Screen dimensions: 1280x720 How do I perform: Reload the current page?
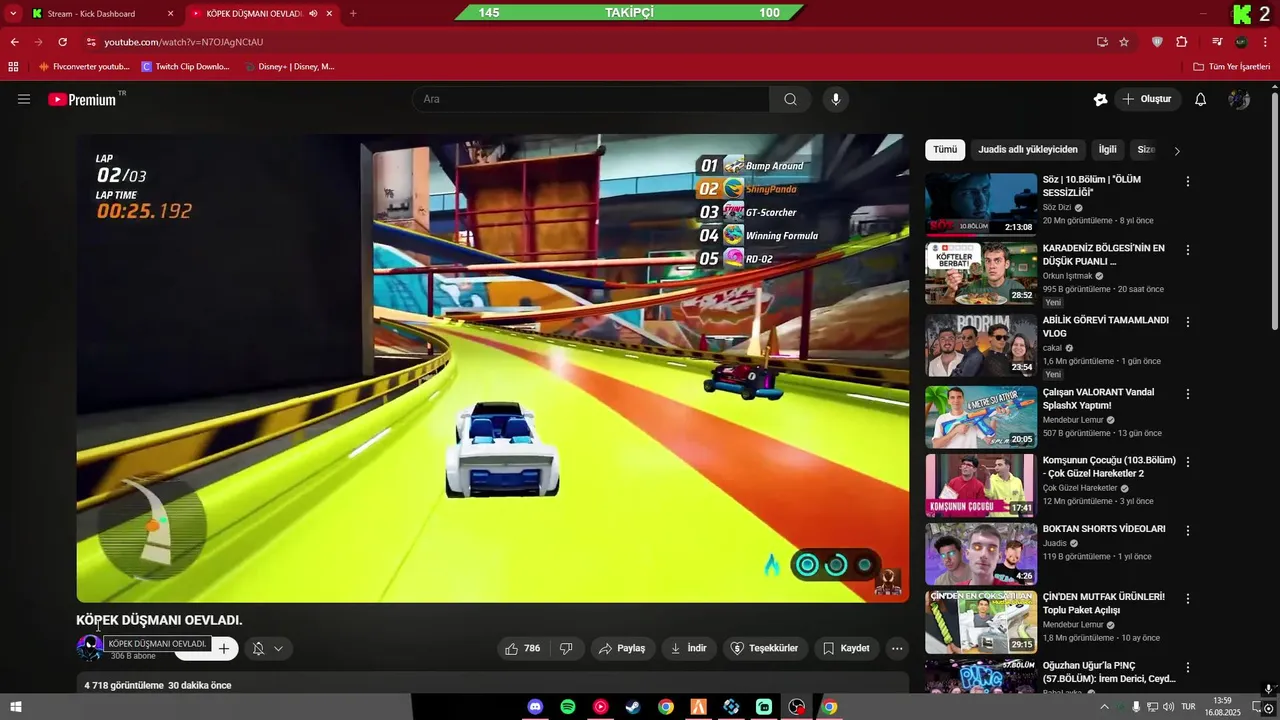[62, 42]
